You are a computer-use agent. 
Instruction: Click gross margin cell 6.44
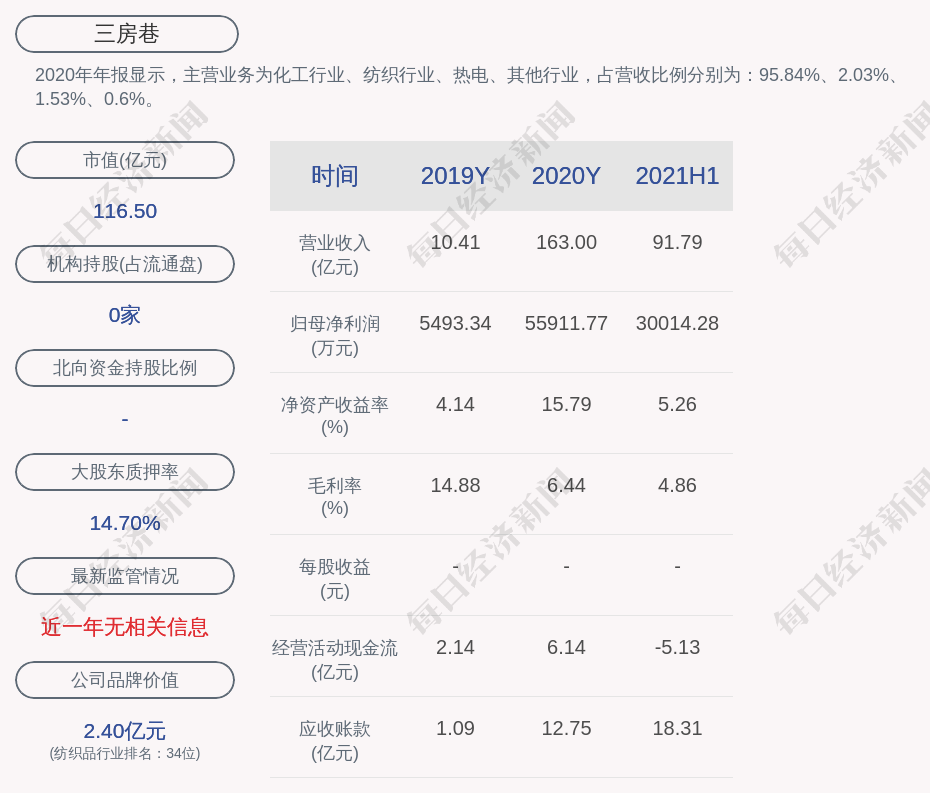tap(566, 485)
